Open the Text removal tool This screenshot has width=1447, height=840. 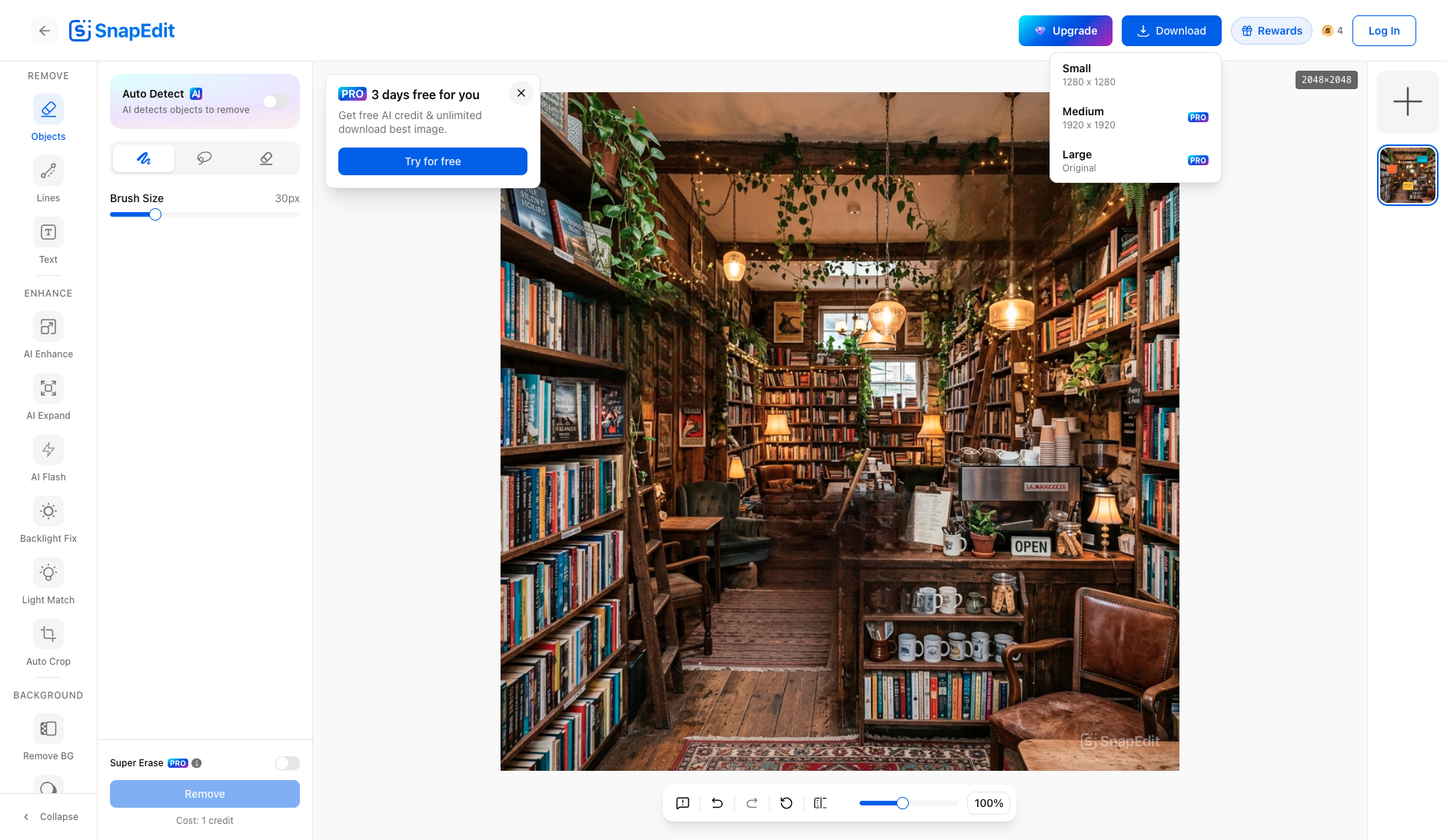[x=48, y=241]
